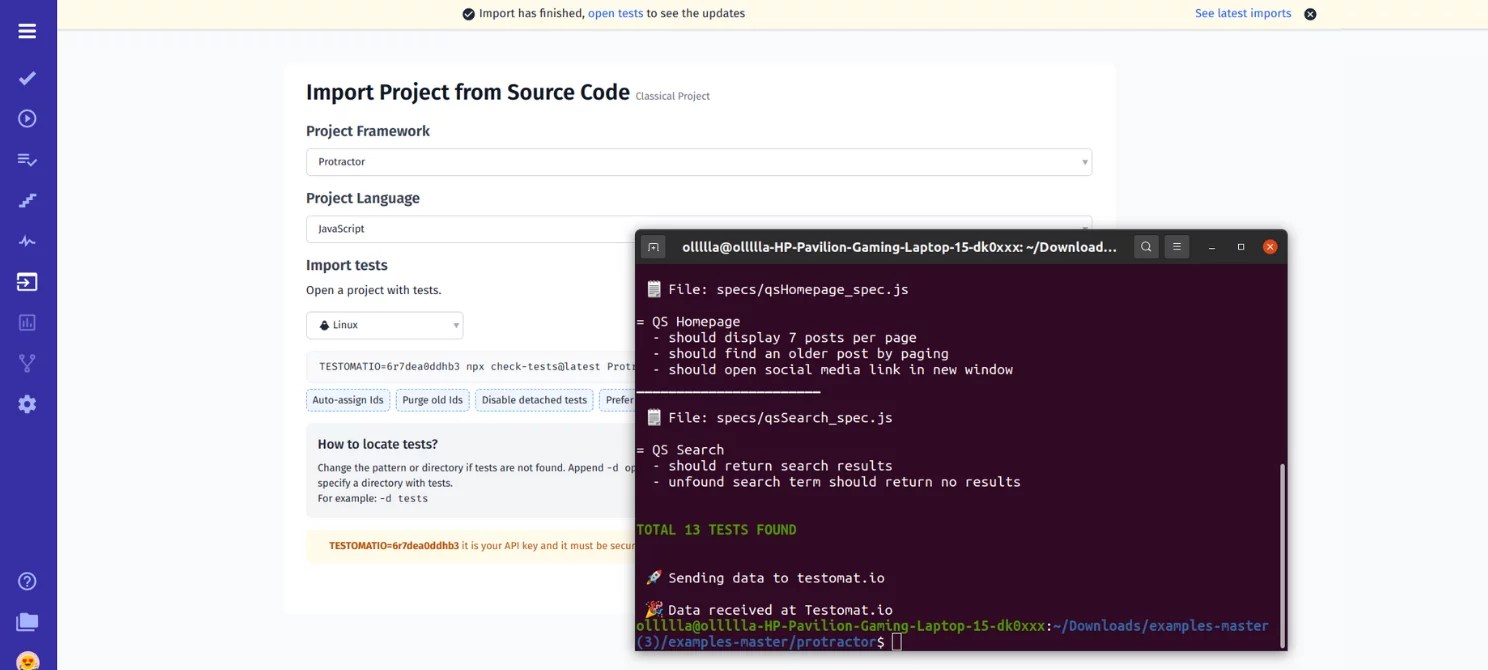Open the Settings gear icon in the sidebar
The width and height of the screenshot is (1488, 670).
coord(27,403)
